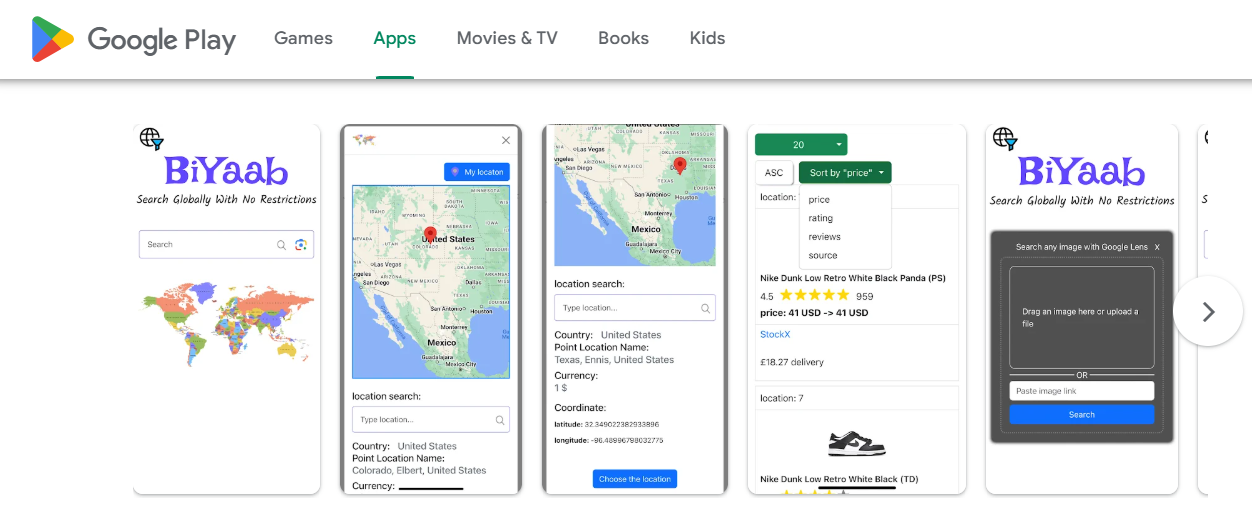1252x532 pixels.
Task: Click the magnifier icon in first Search field
Action: point(282,244)
